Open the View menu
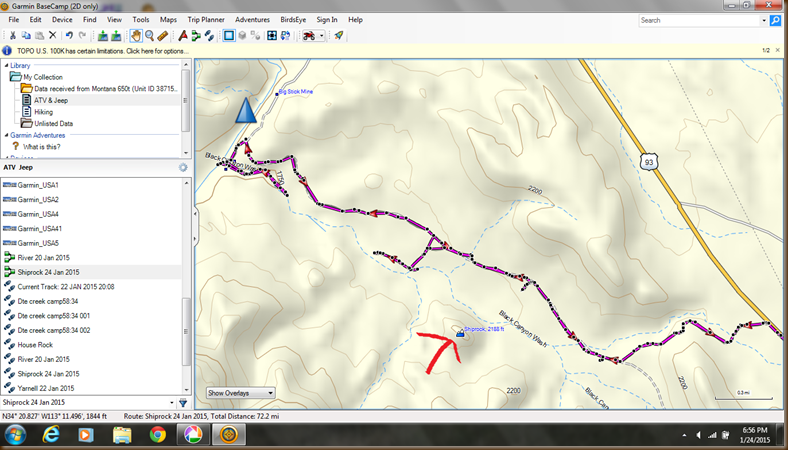Image resolution: width=788 pixels, height=450 pixels. pyautogui.click(x=114, y=20)
